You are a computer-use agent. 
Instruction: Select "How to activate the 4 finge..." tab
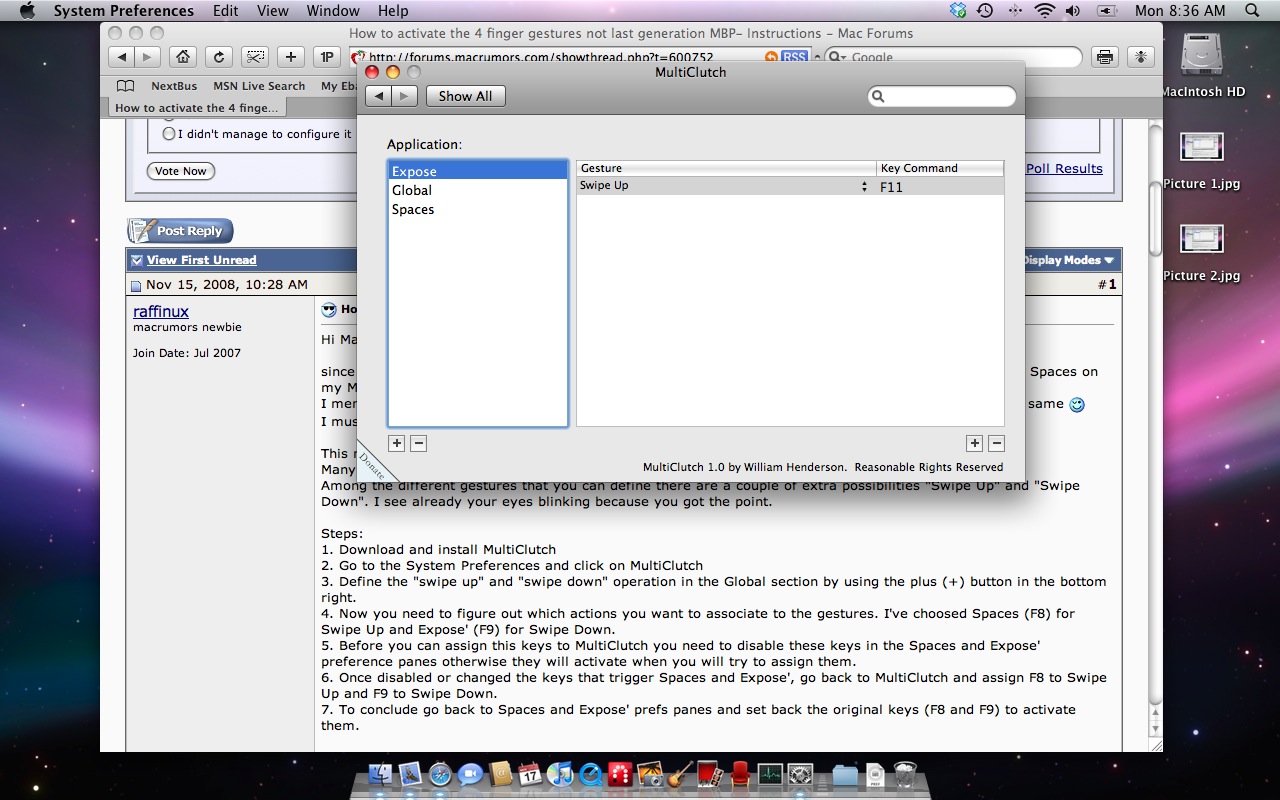coord(197,108)
